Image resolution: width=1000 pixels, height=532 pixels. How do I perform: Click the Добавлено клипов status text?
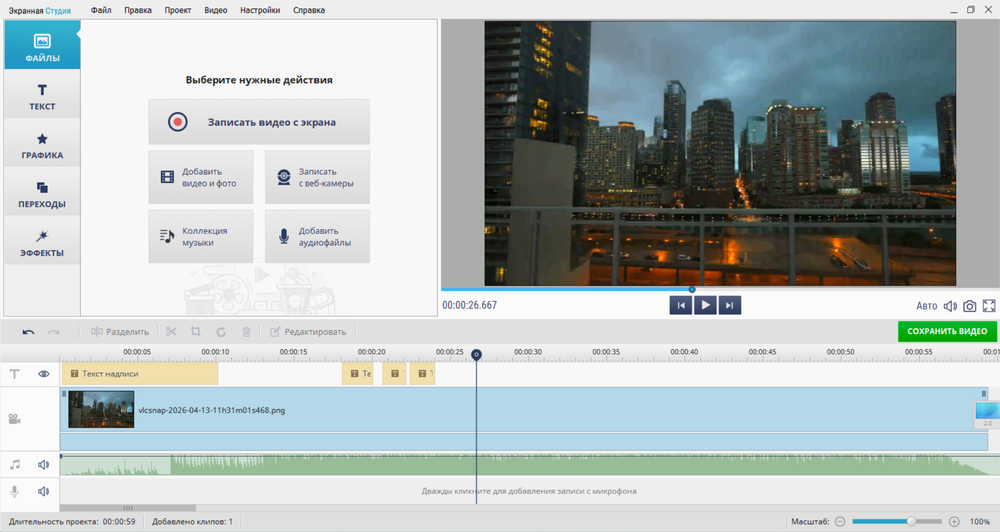(x=192, y=522)
